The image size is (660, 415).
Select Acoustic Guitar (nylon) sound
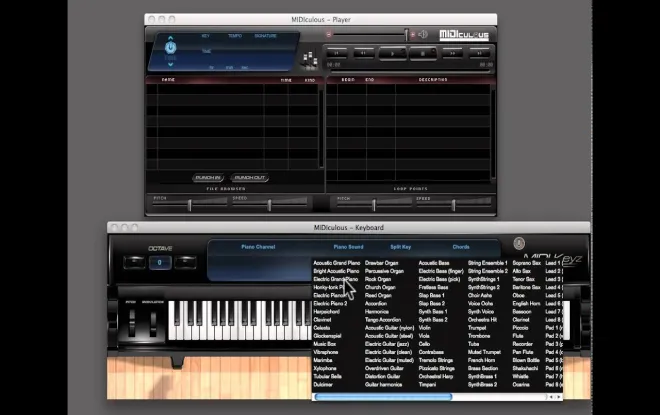pyautogui.click(x=389, y=328)
